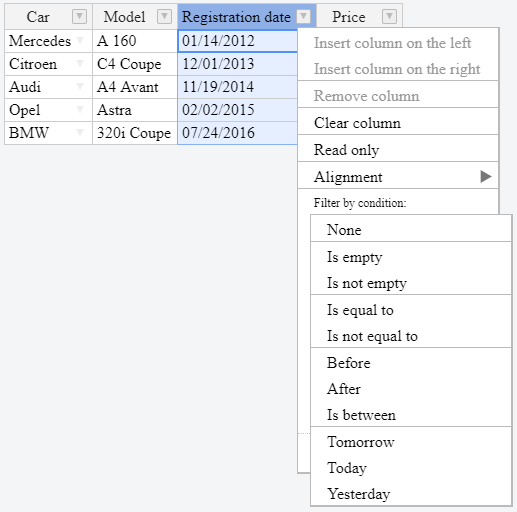The width and height of the screenshot is (517, 512).
Task: Open the BMW cell dropdown arrow
Action: click(x=80, y=133)
